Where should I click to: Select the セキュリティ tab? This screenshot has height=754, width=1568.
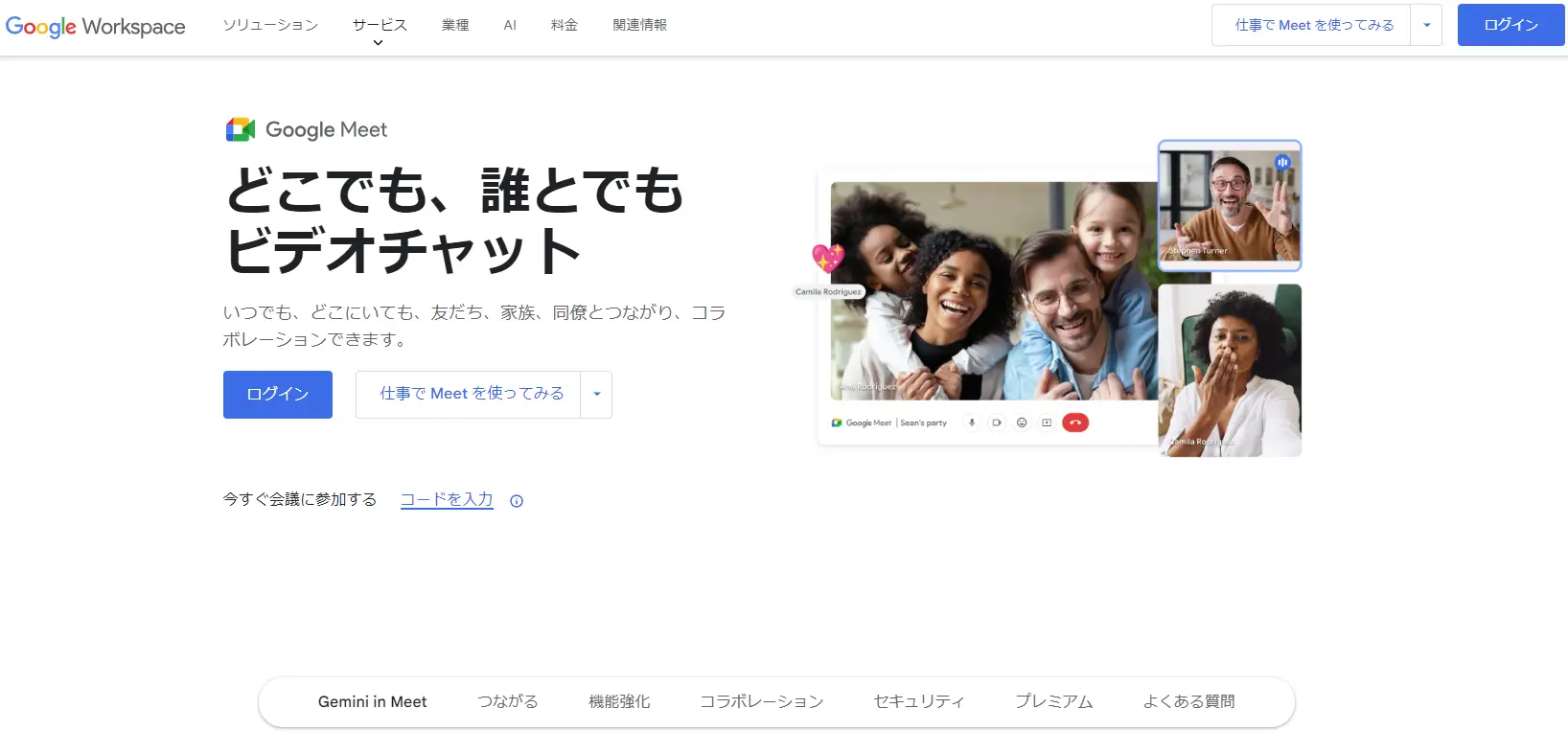pyautogui.click(x=919, y=702)
